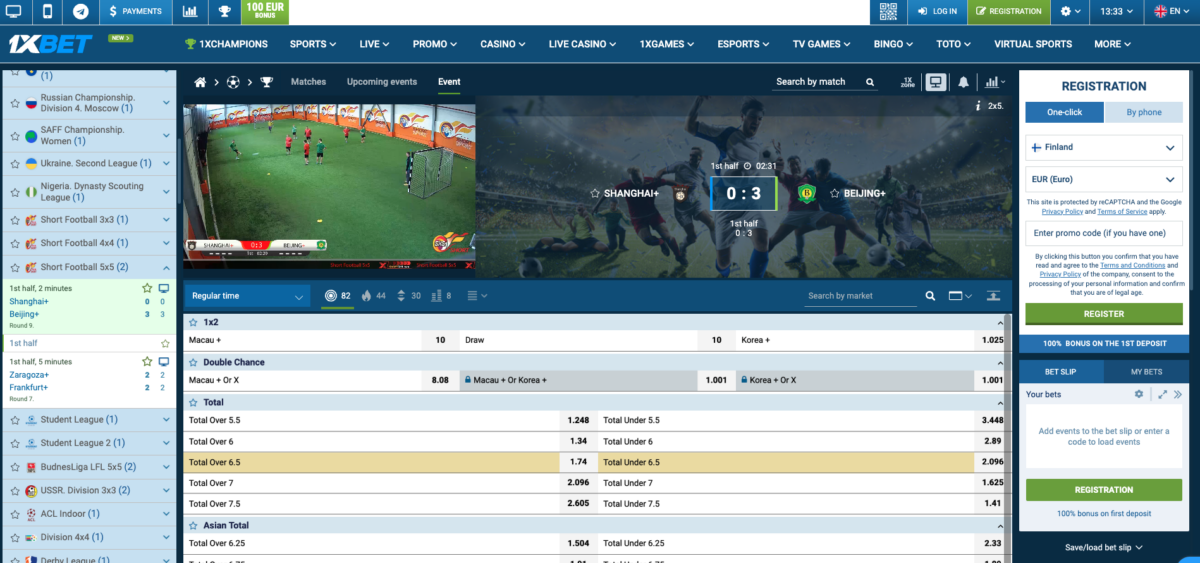Select Total Over 6.5 odds 1.74
1200x563 pixels.
pyautogui.click(x=577, y=462)
